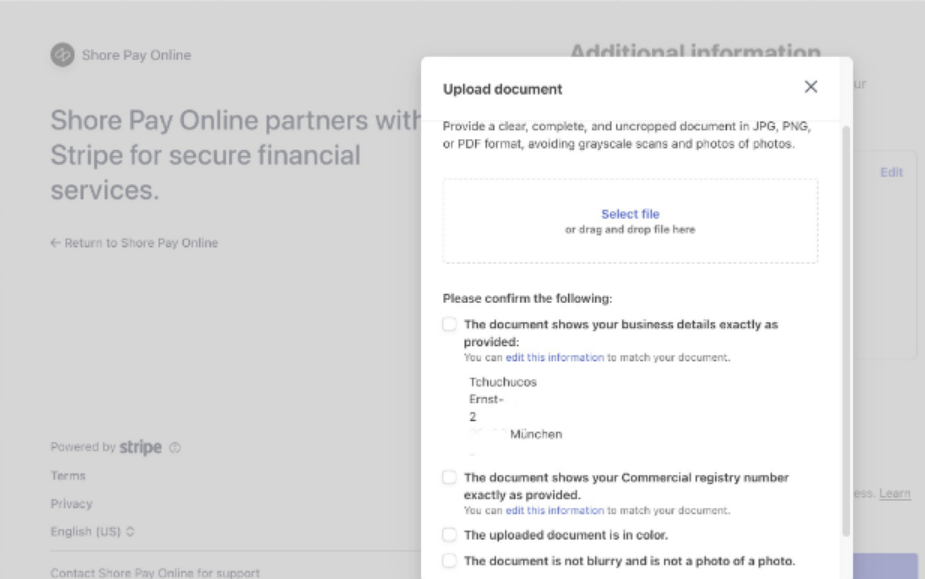Click the Edit link behind the dialog
This screenshot has width=925, height=579.
(x=891, y=172)
